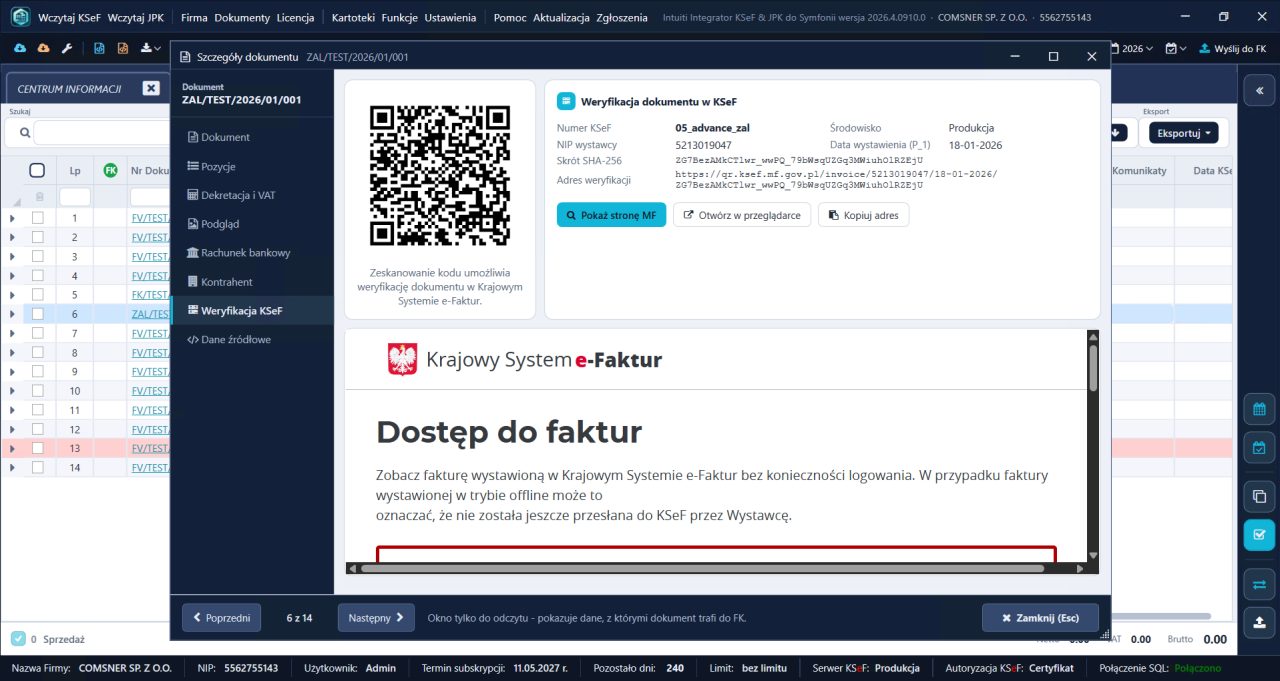Check the checkbox in row 6
1280x681 pixels.
(x=37, y=314)
